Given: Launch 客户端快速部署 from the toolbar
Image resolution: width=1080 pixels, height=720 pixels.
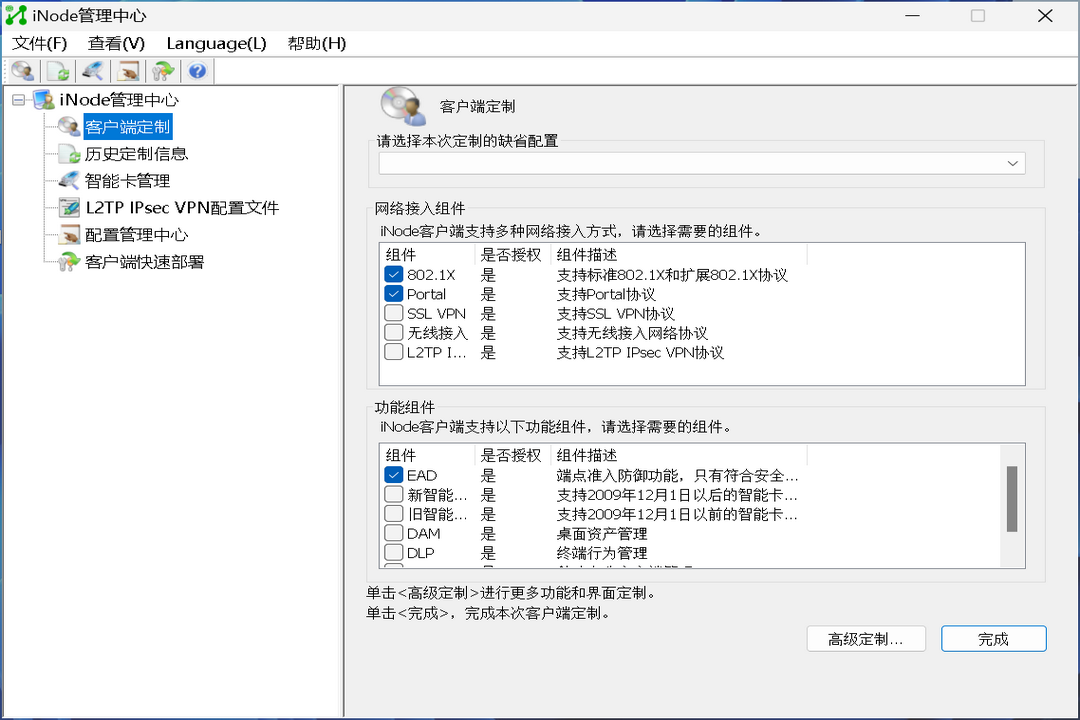Looking at the screenshot, I should 162,70.
